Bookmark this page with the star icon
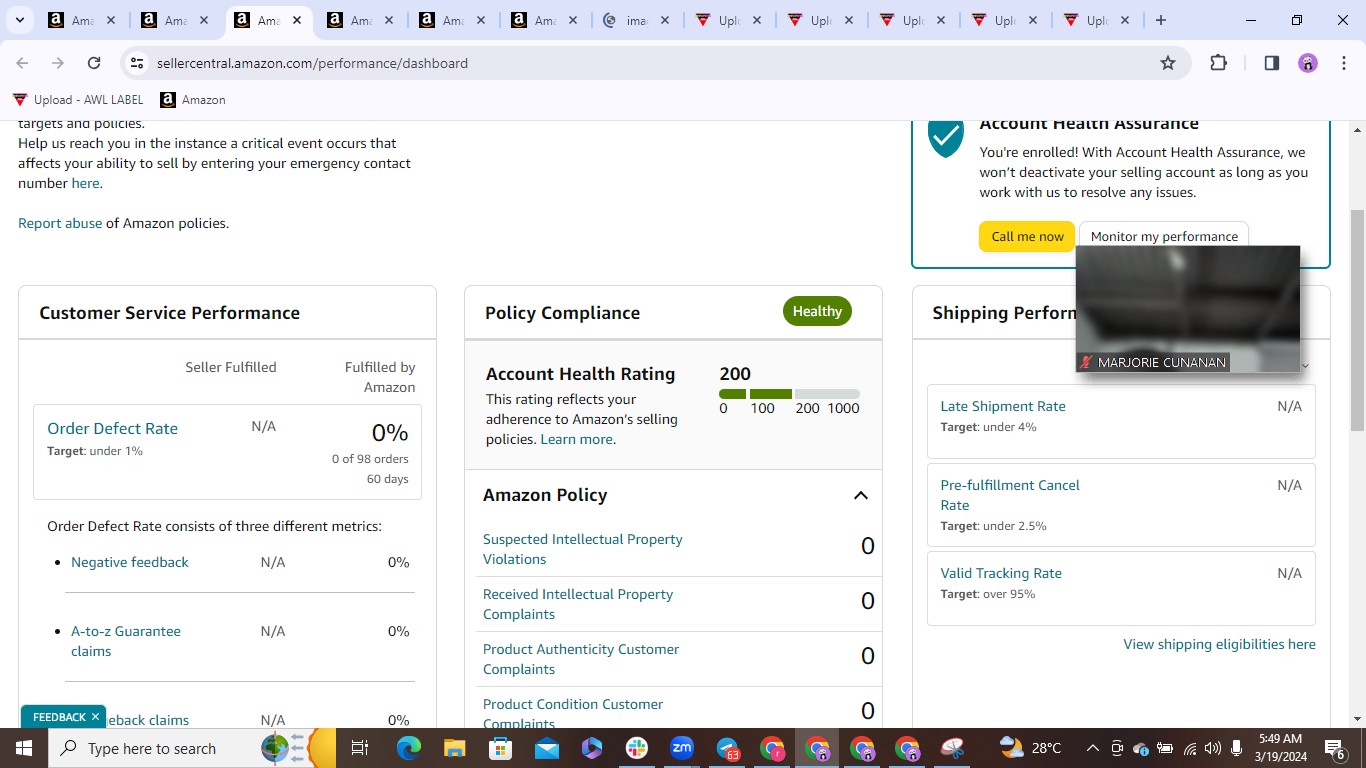Viewport: 1366px width, 768px height. pos(1168,63)
